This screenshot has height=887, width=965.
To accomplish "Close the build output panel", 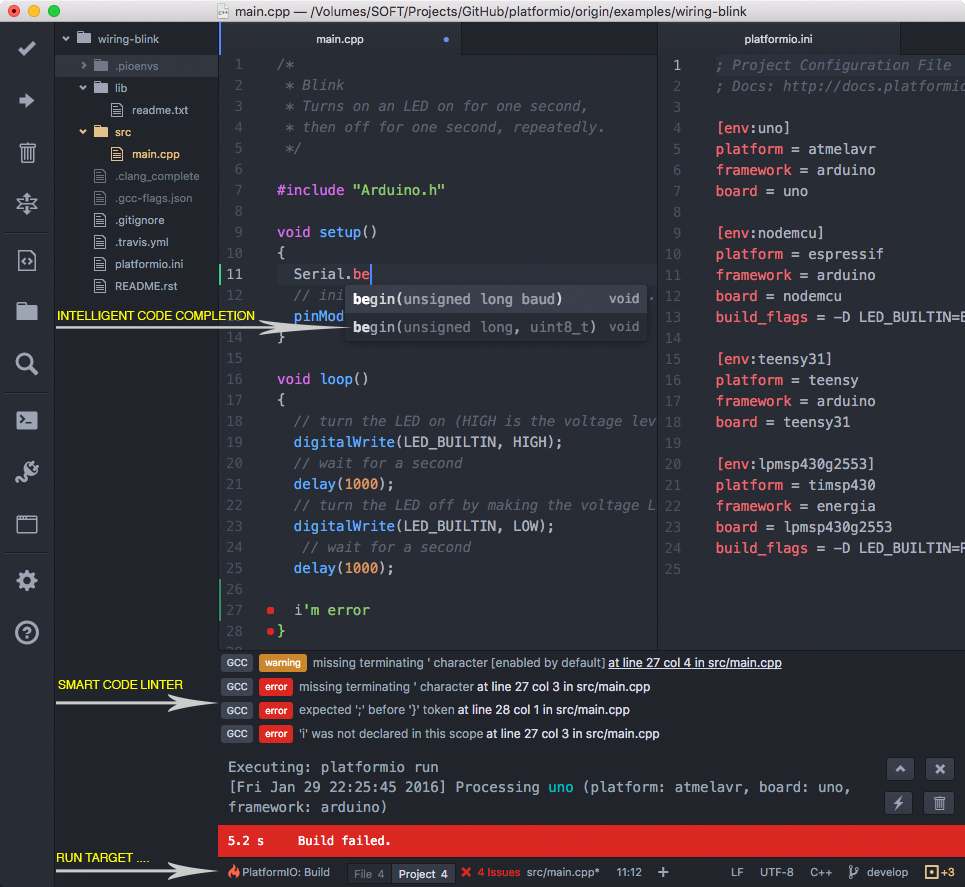I will tap(940, 769).
